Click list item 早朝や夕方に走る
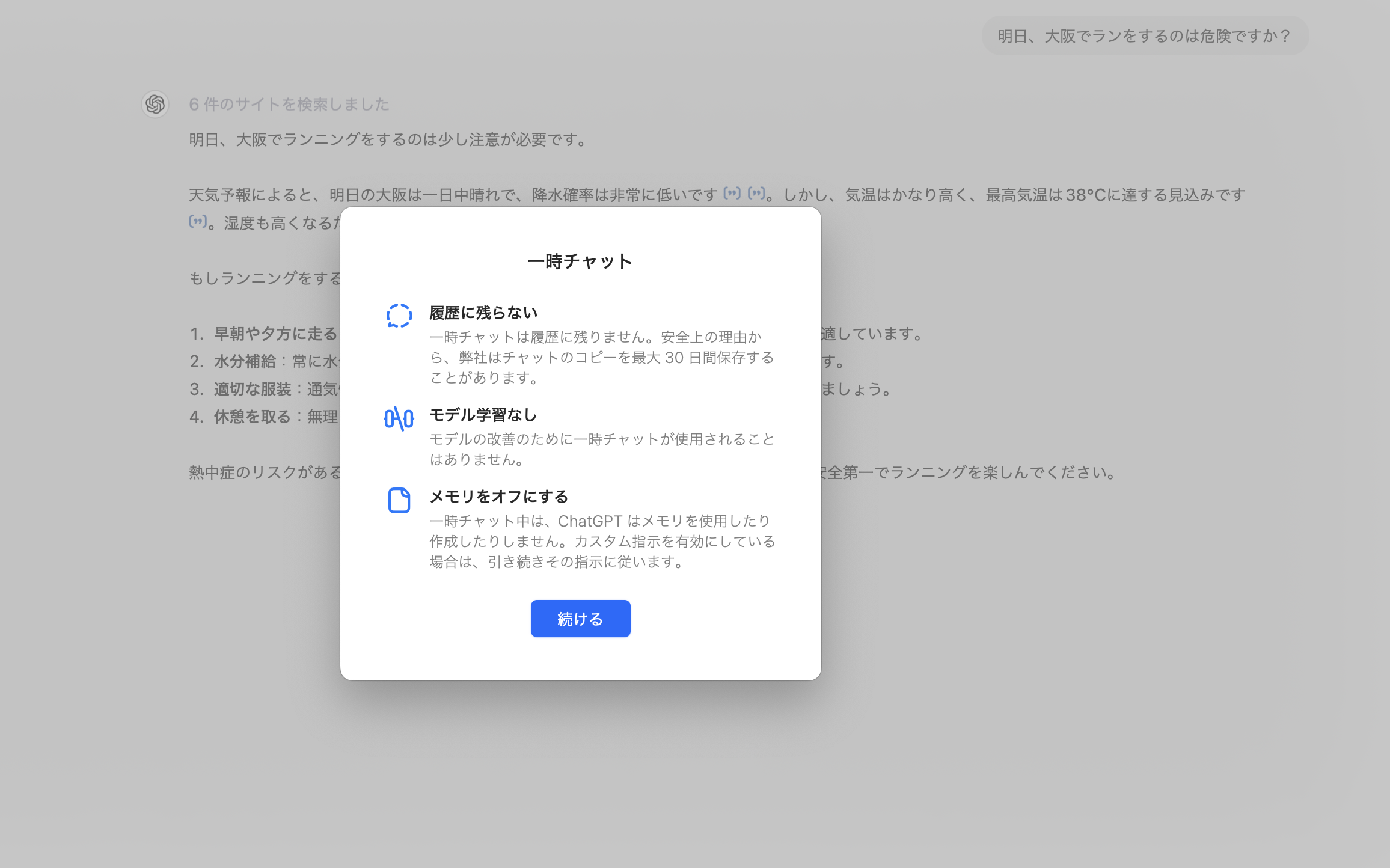 click(275, 334)
